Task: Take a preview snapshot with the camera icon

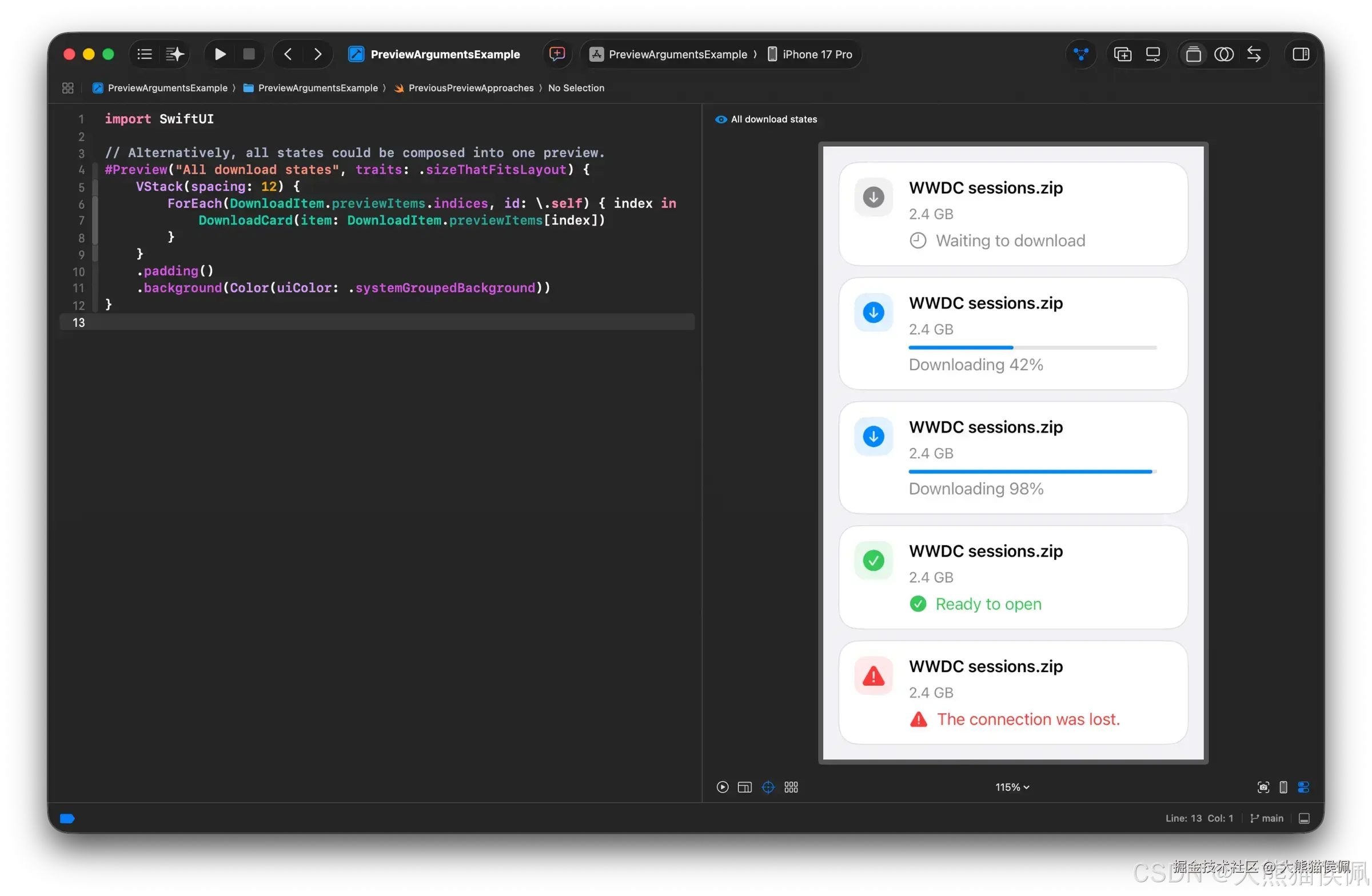Action: (x=1262, y=787)
